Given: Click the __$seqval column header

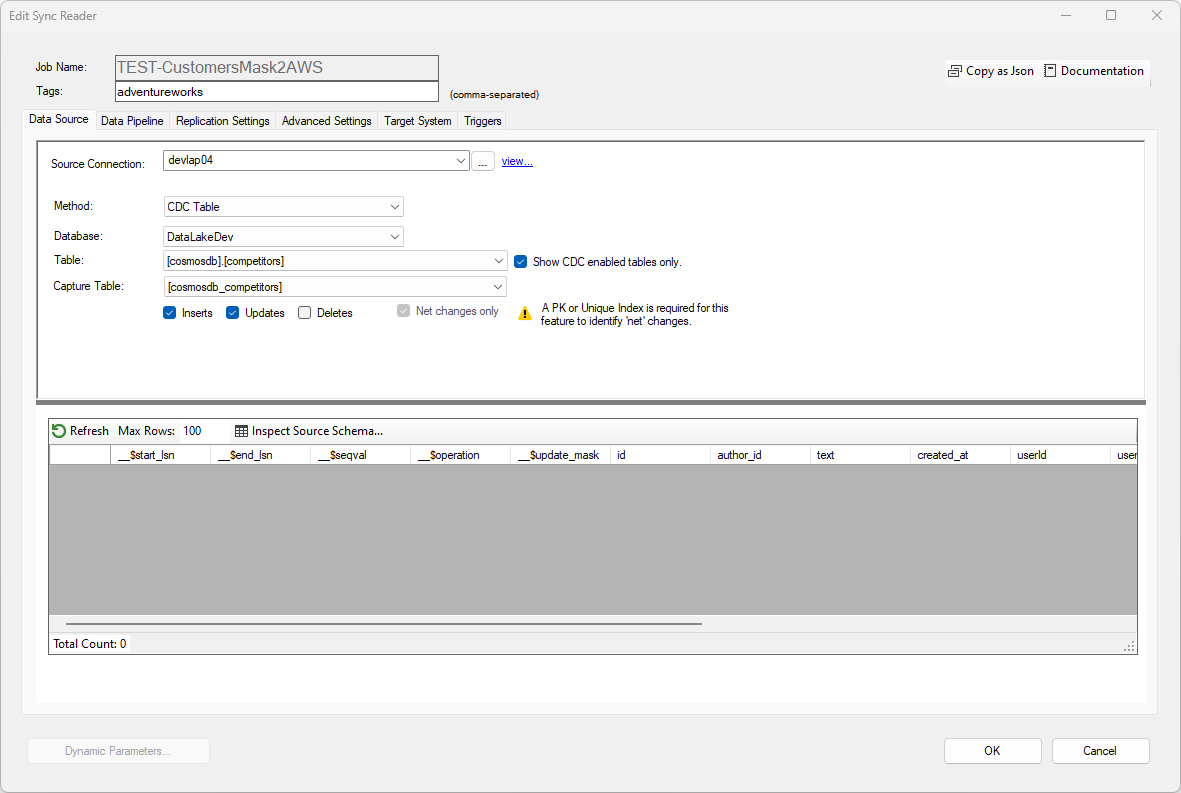Looking at the screenshot, I should click(361, 455).
